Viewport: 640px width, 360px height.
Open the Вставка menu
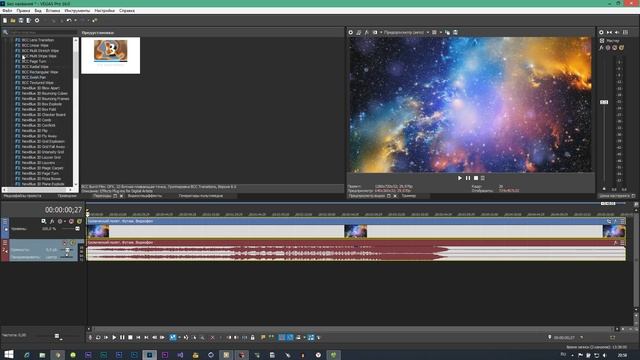pyautogui.click(x=53, y=11)
